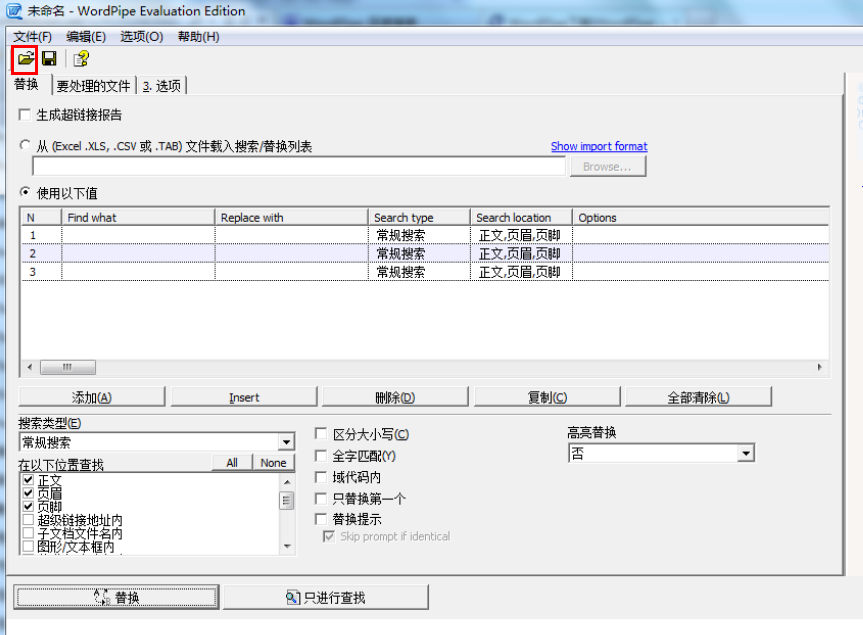Click the WordPipe app icon in title bar
863x635 pixels.
[14, 11]
